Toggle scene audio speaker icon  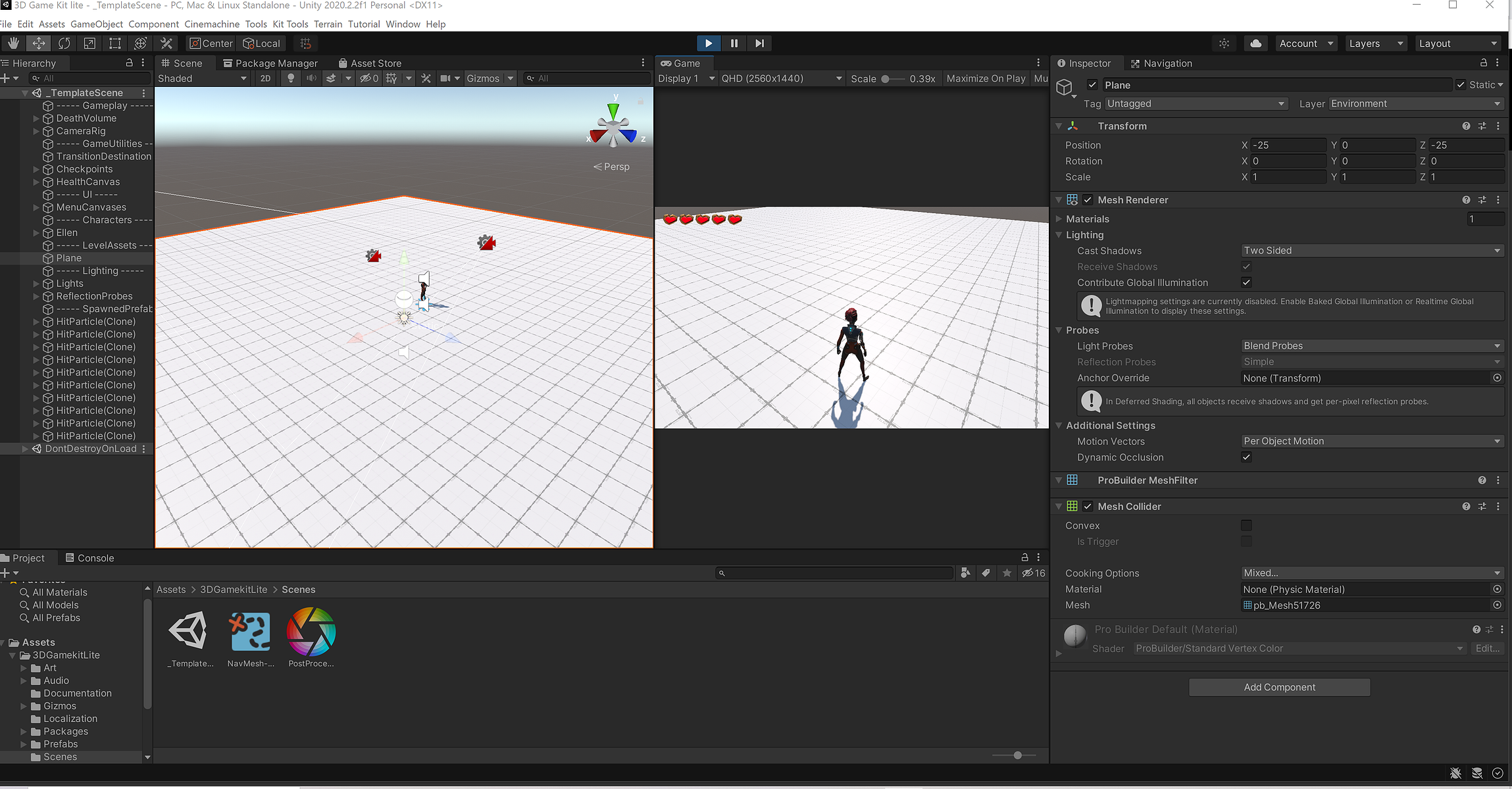pos(311,78)
